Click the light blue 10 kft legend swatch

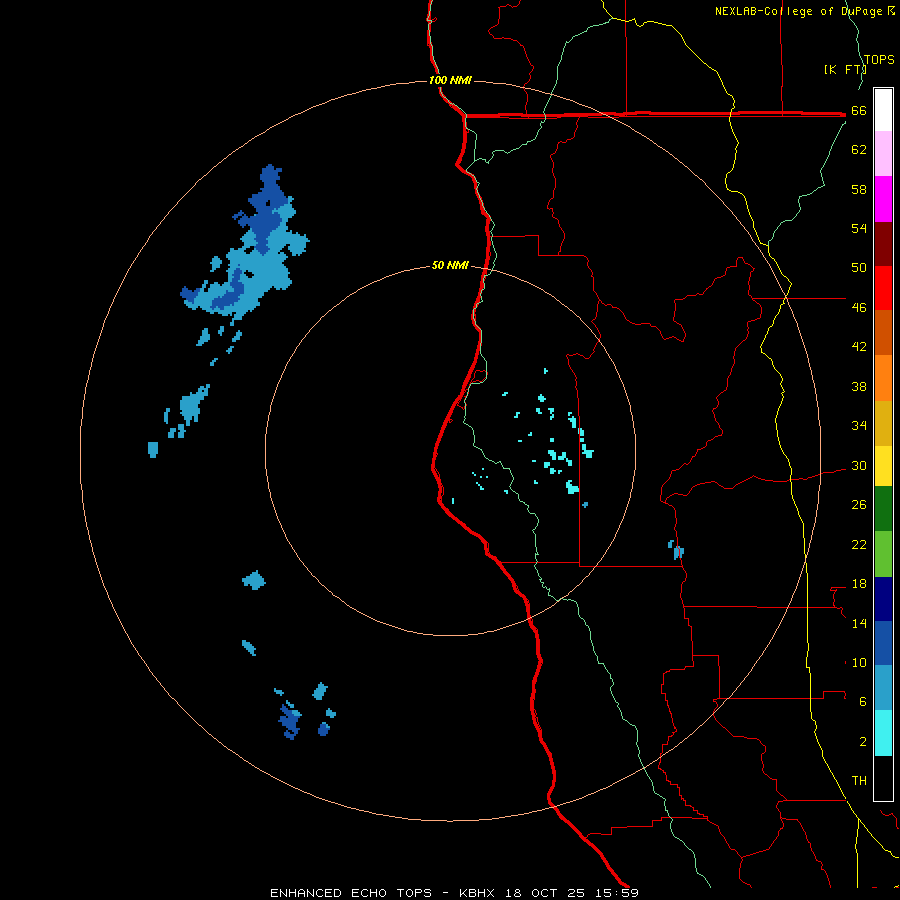point(883,688)
